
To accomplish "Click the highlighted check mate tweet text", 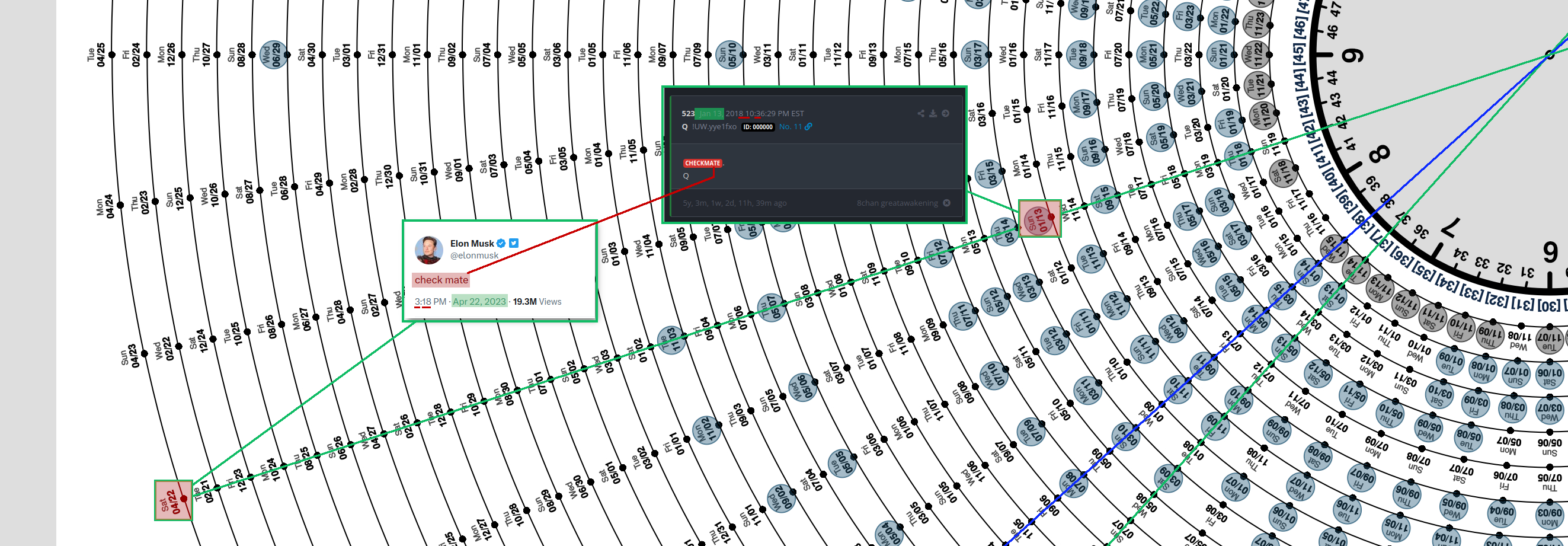I will pos(441,280).
